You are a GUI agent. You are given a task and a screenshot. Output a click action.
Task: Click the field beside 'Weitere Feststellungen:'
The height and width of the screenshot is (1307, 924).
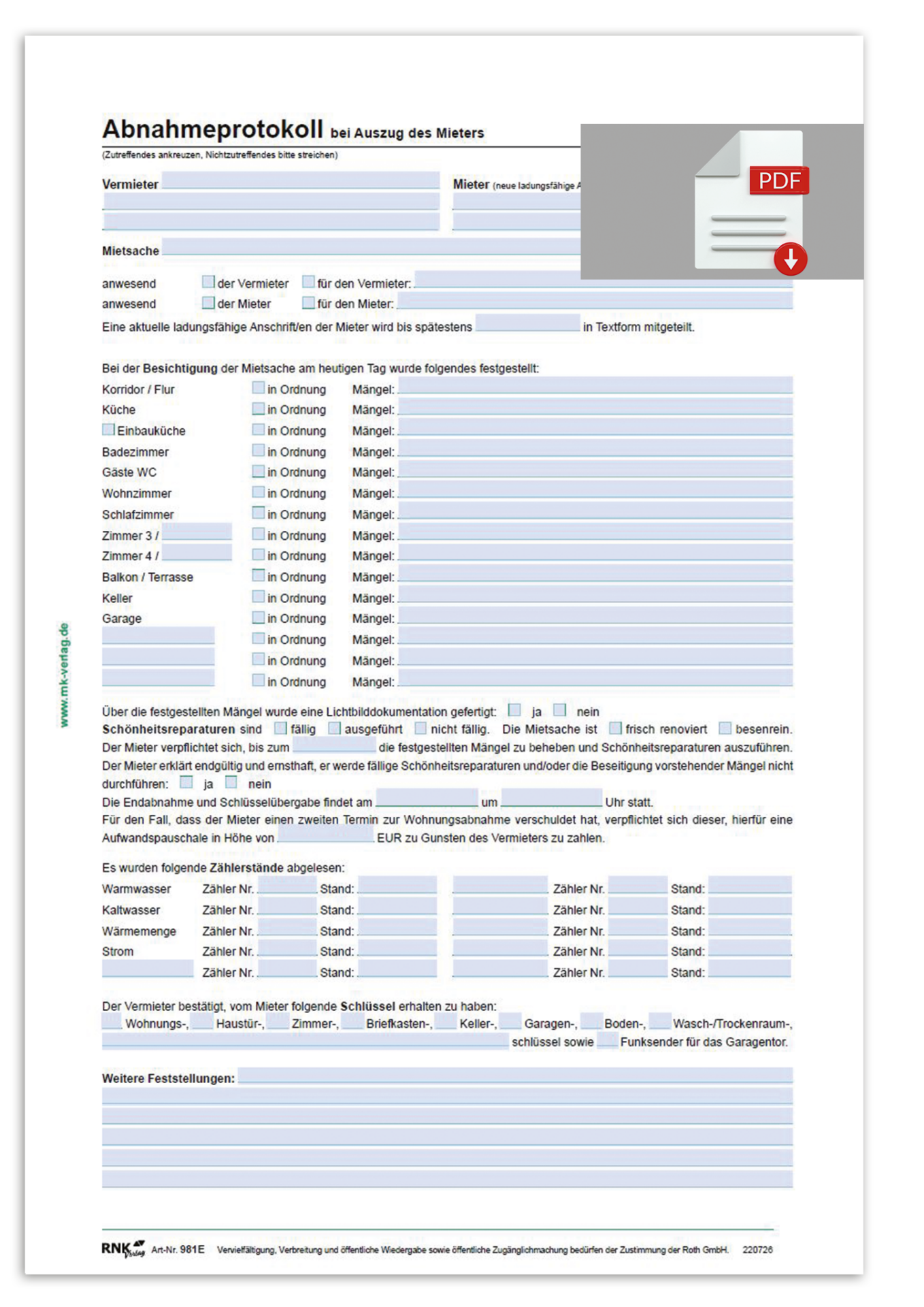[515, 1075]
